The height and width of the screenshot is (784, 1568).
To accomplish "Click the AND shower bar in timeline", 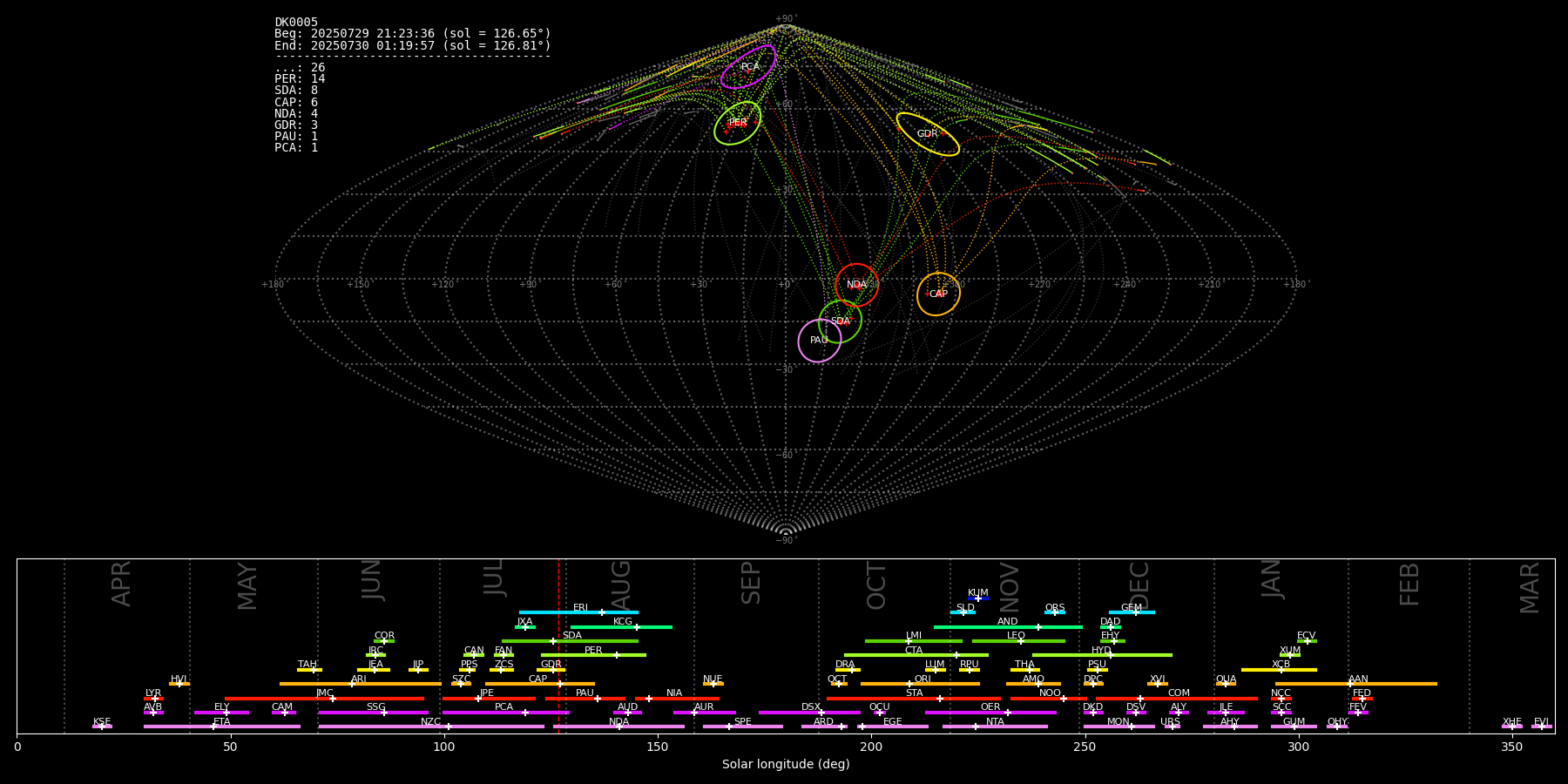I will coord(1008,626).
